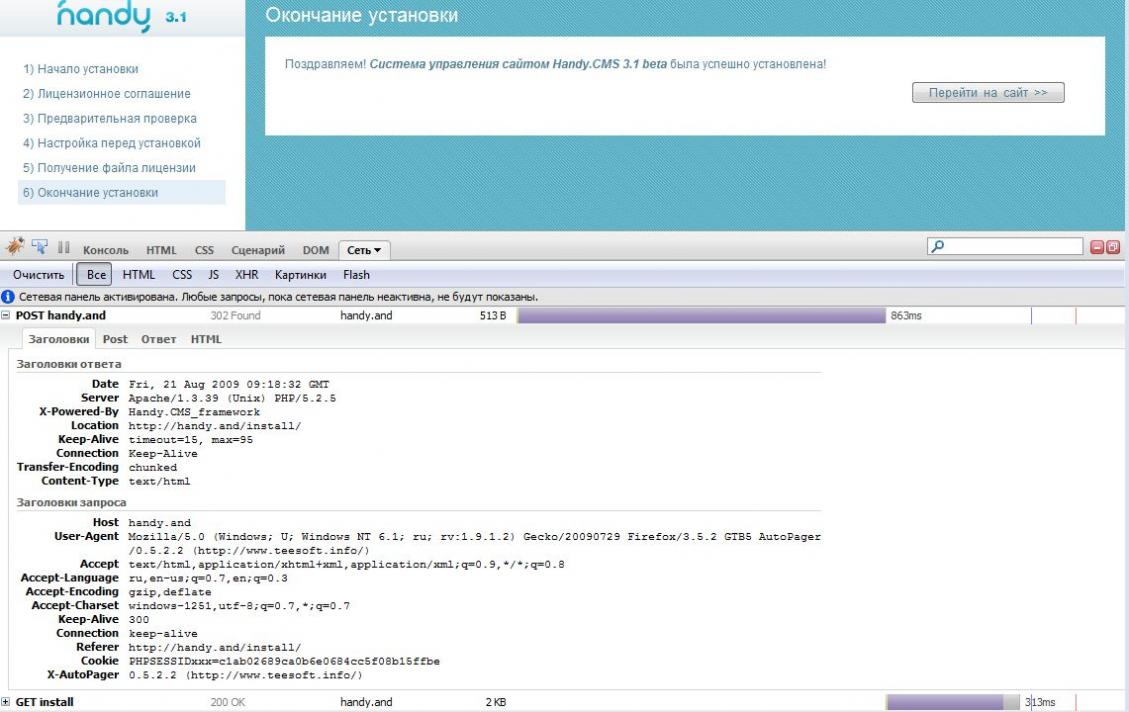Click the purple POST request timeline bar

(700, 316)
